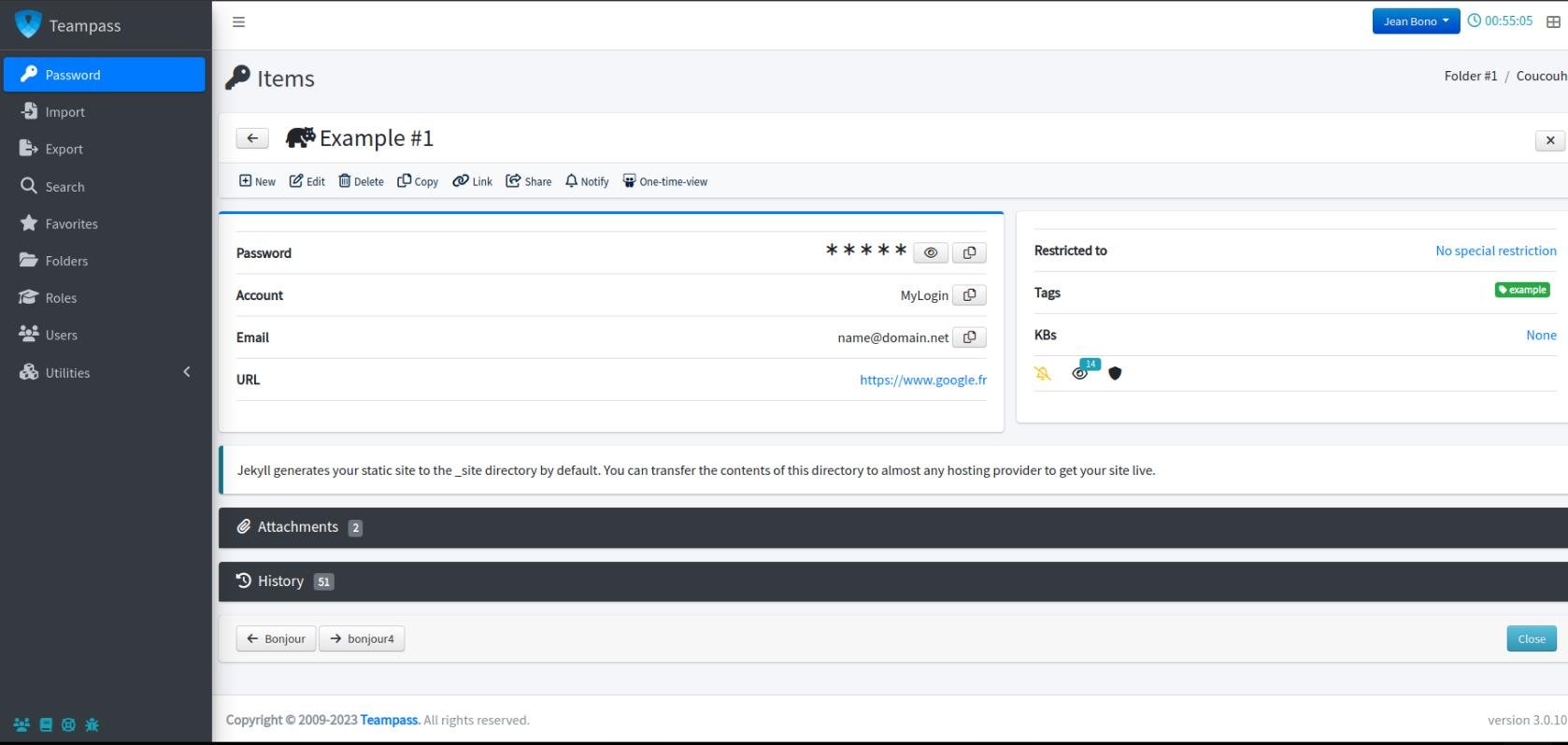Open the https://www.google.fr link
Viewport: 1568px width, 745px height.
(922, 380)
